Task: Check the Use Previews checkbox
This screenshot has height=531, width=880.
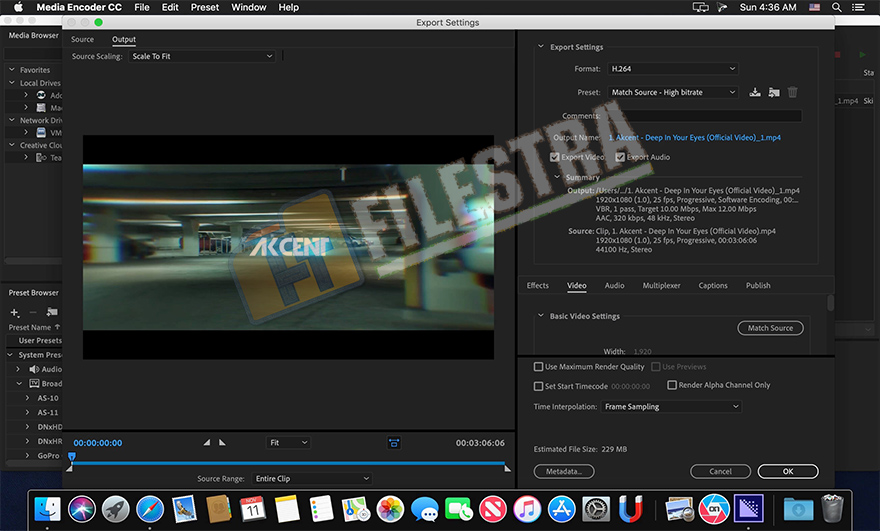Action: [656, 367]
